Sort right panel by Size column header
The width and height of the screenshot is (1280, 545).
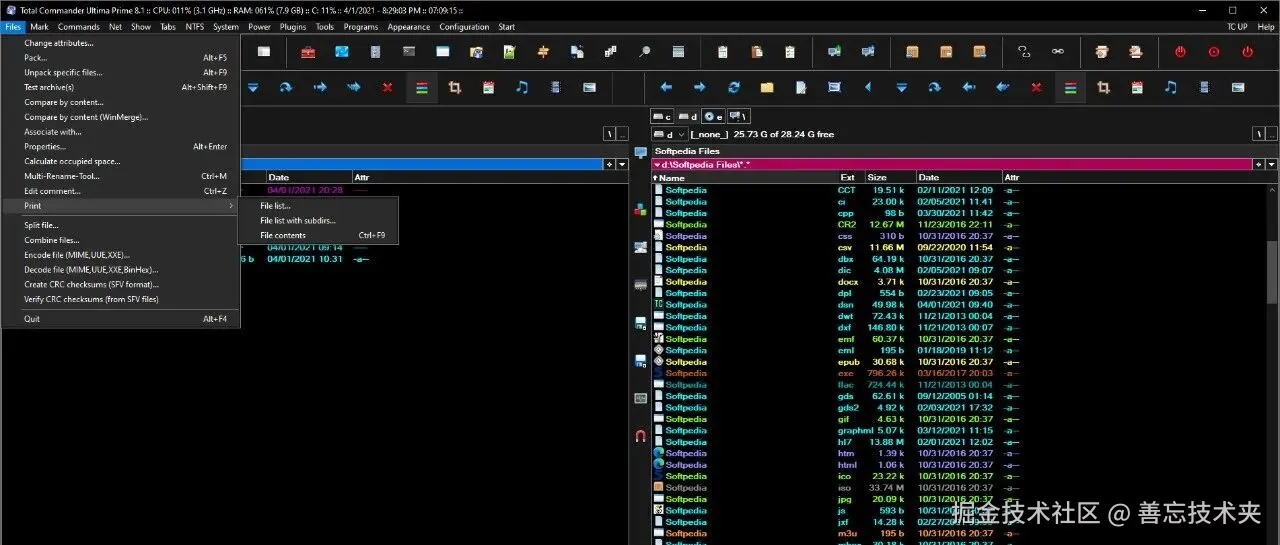point(890,177)
